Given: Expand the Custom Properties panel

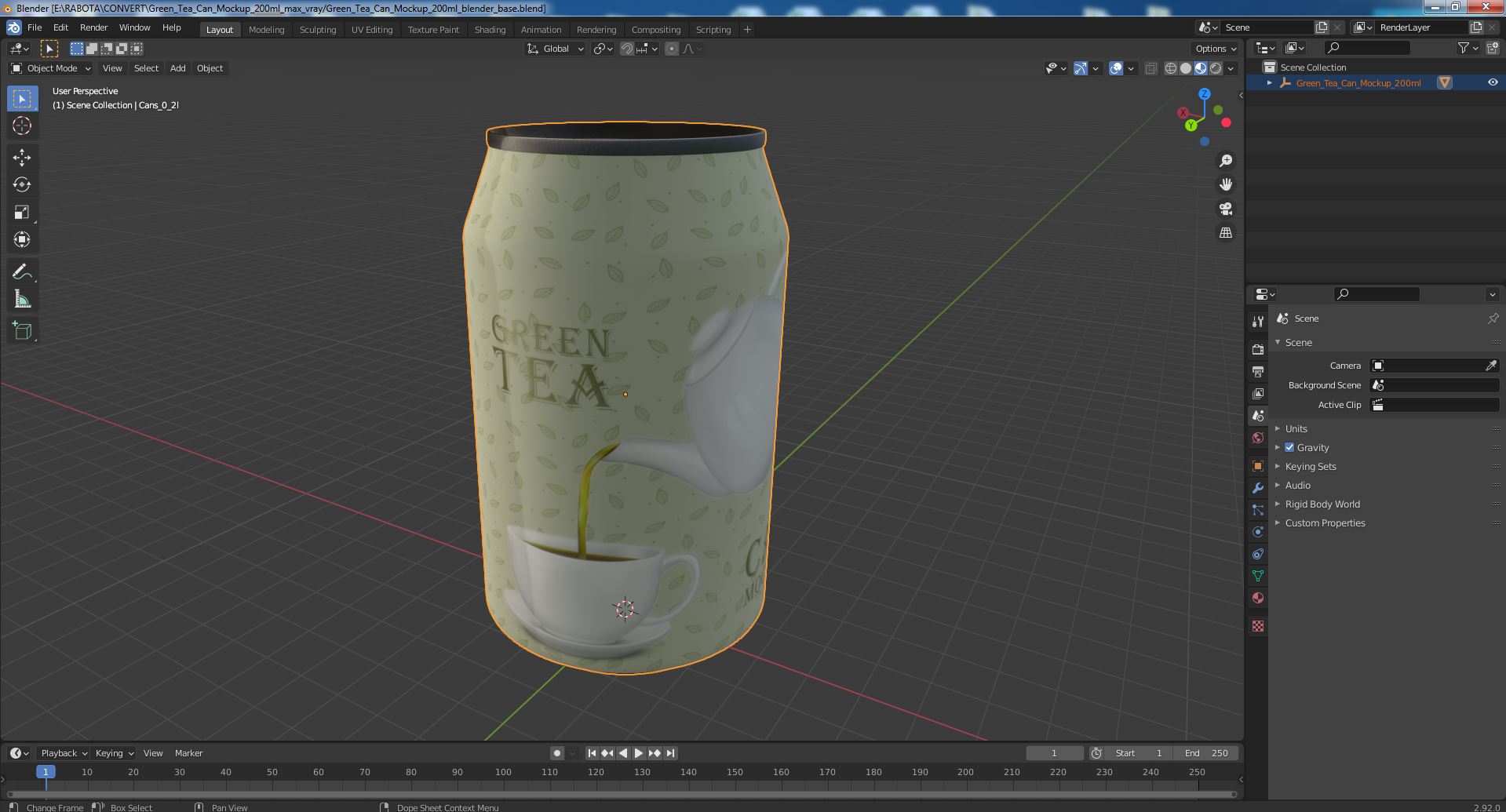Looking at the screenshot, I should tap(1325, 523).
